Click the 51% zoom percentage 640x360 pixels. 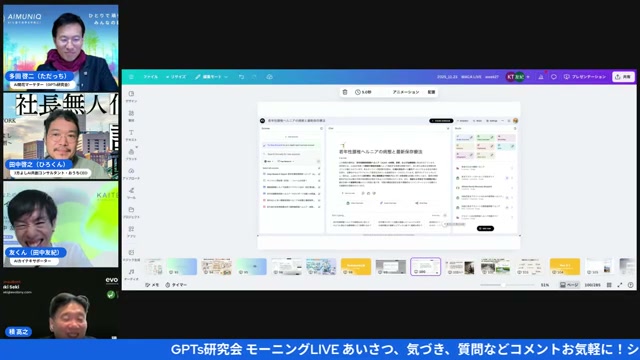point(545,285)
